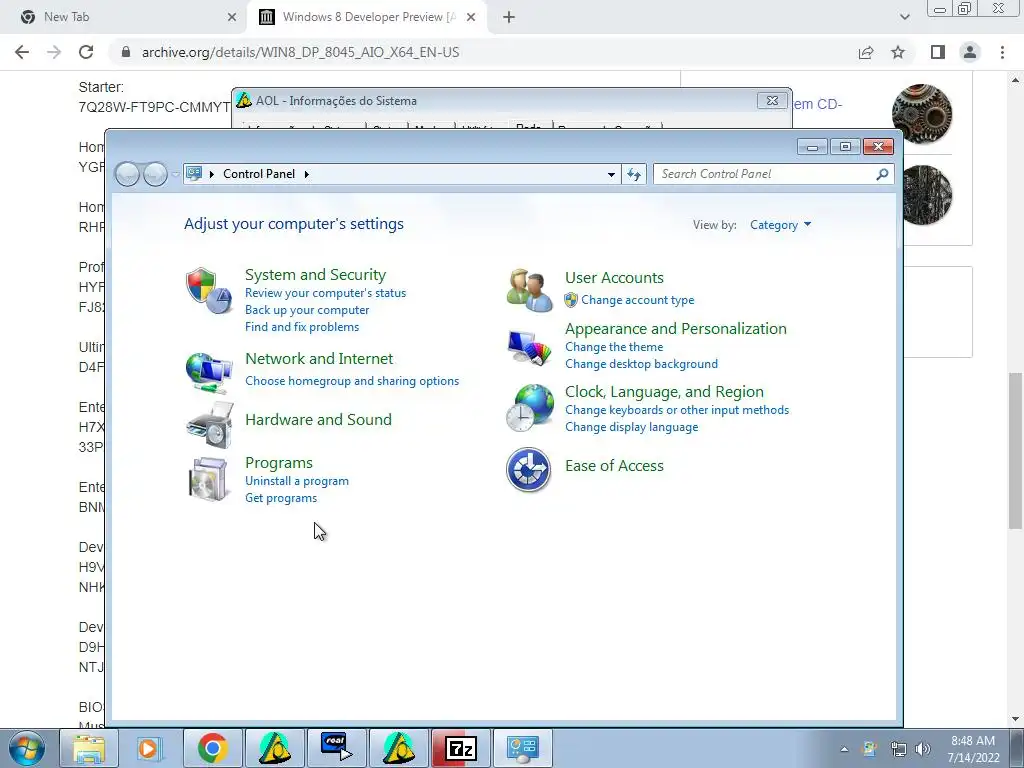Go back in Chrome browser
Screen dimensions: 1024x768
click(22, 52)
